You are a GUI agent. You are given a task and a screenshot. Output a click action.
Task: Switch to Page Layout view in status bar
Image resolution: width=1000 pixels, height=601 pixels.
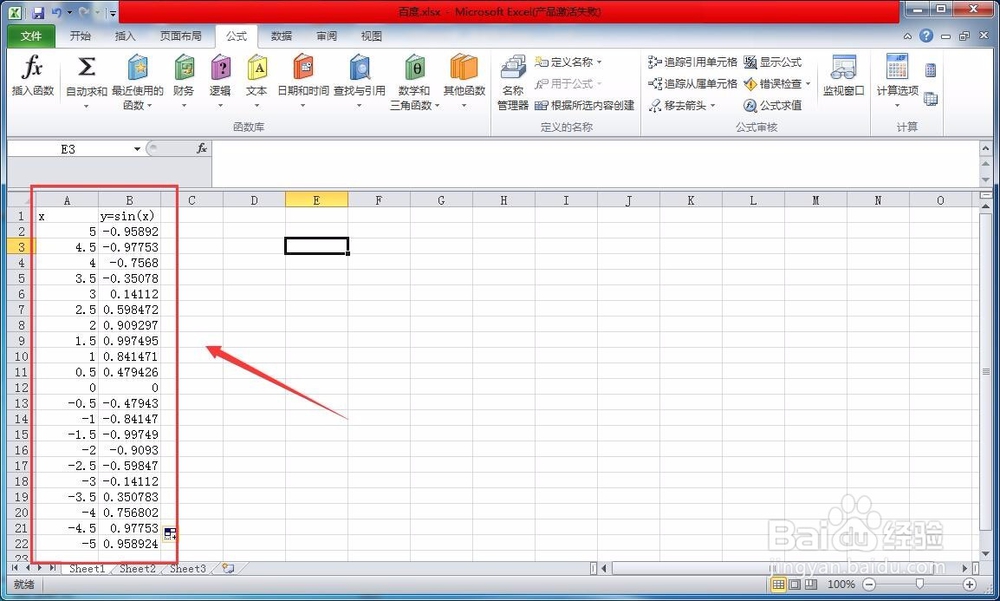(x=795, y=584)
